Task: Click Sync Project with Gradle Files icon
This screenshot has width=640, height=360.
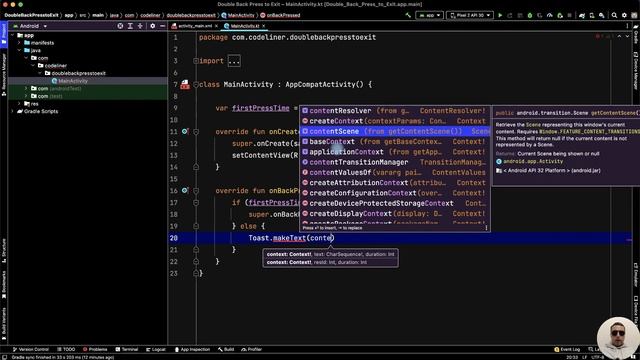Action: (x=582, y=15)
